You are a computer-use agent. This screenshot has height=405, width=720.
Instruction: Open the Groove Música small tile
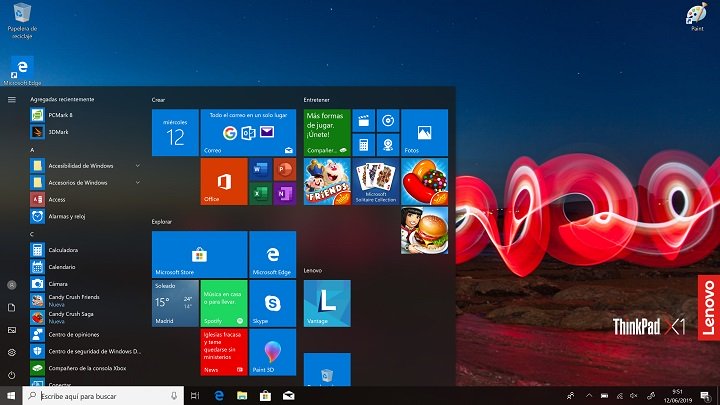click(x=388, y=121)
